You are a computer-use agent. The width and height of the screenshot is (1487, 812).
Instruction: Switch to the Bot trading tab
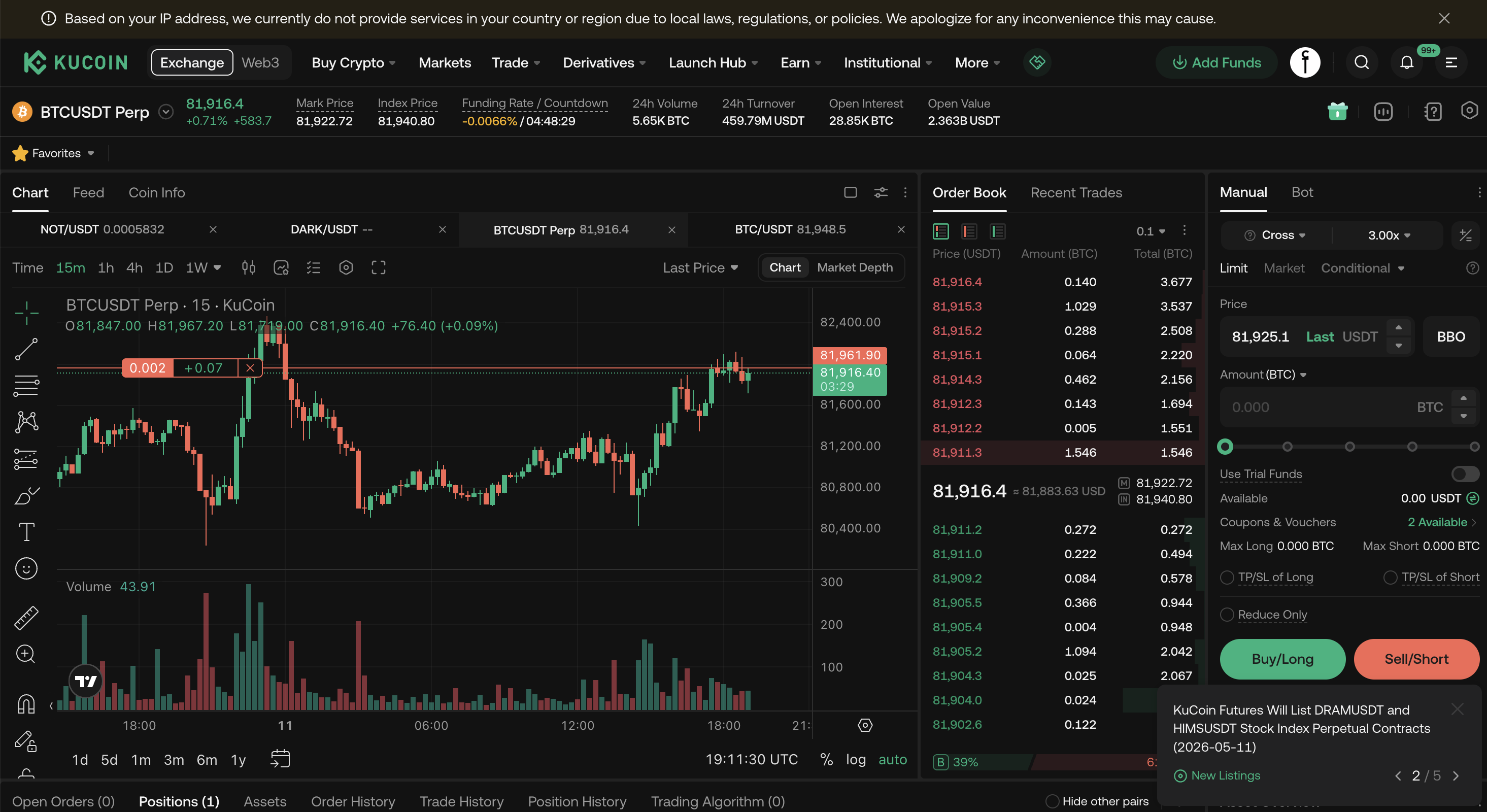[1302, 192]
